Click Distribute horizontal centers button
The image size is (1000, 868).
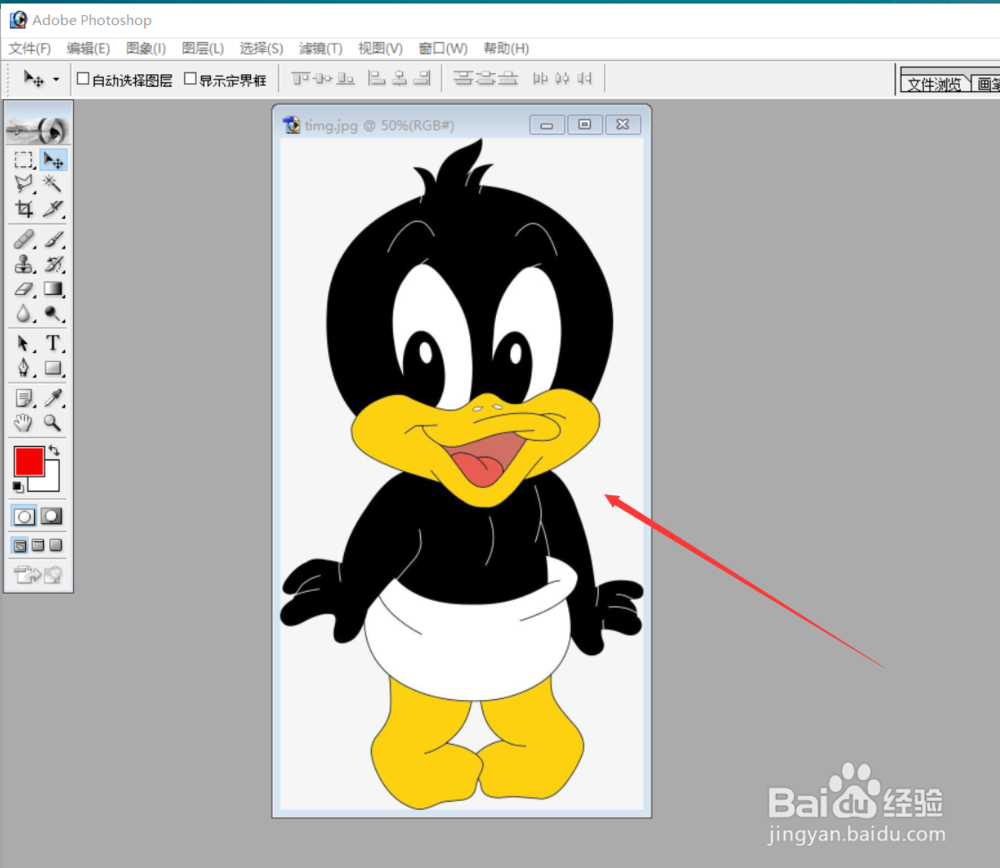click(562, 78)
